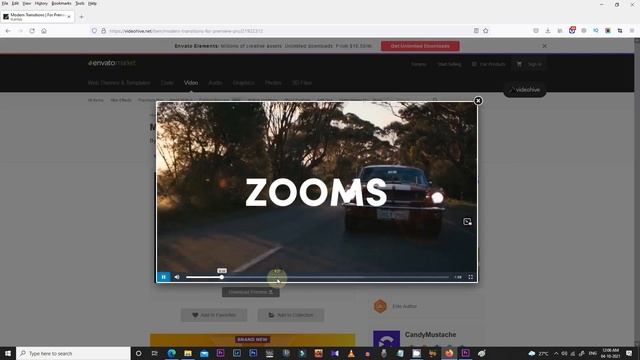Open the notification center

(629, 353)
